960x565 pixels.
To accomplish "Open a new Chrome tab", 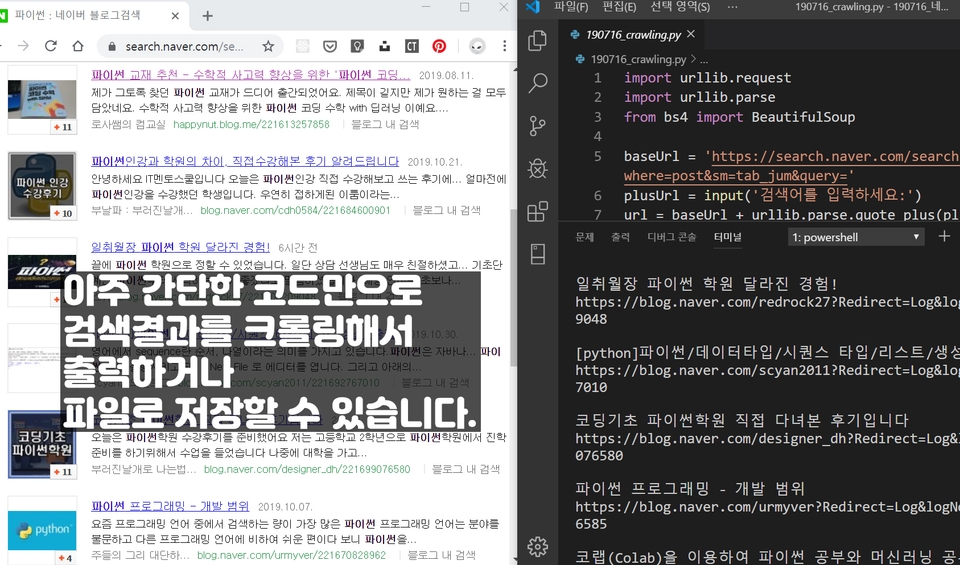I will coord(208,16).
